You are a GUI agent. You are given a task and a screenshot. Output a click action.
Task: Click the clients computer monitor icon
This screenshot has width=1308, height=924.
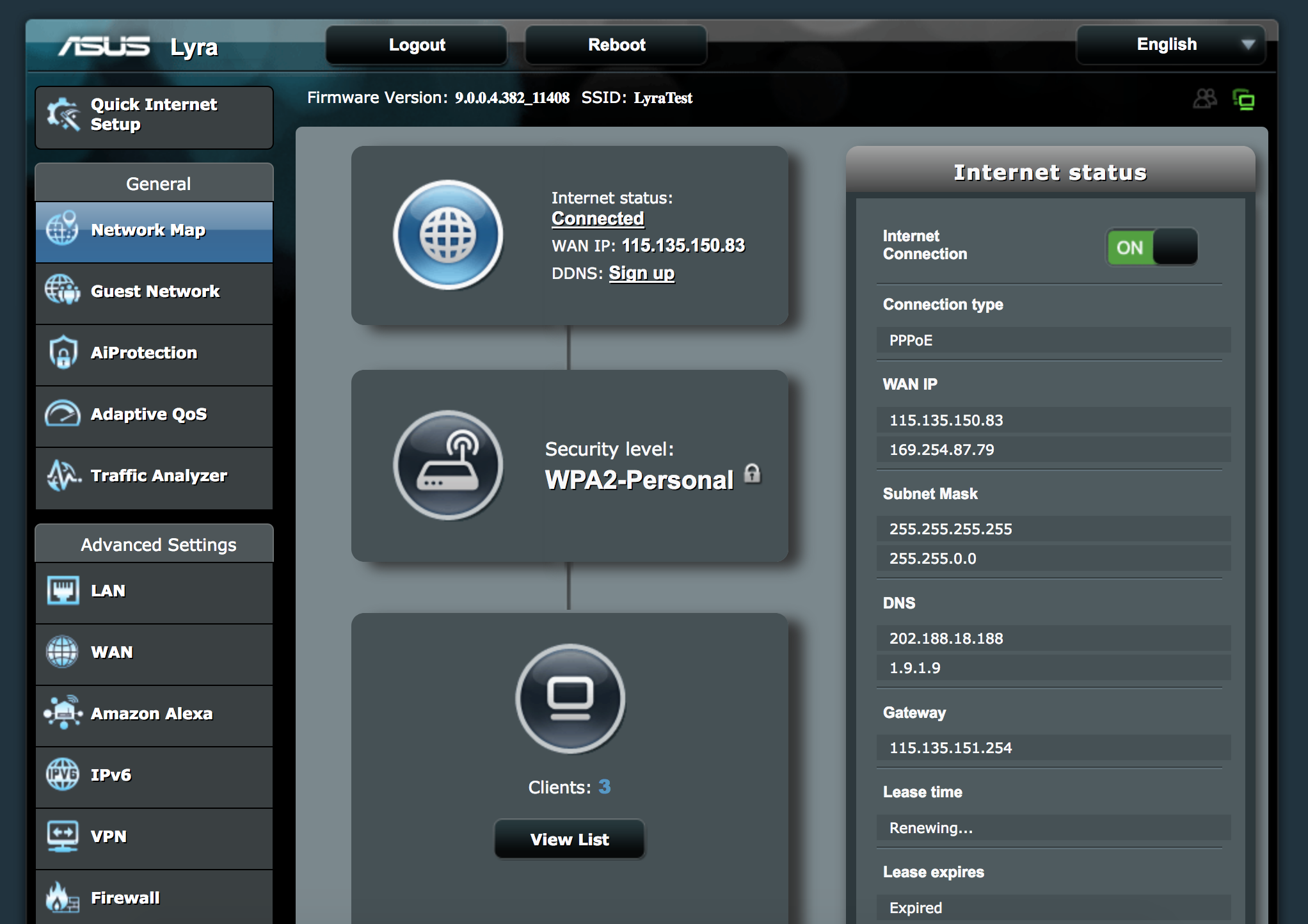[x=570, y=698]
